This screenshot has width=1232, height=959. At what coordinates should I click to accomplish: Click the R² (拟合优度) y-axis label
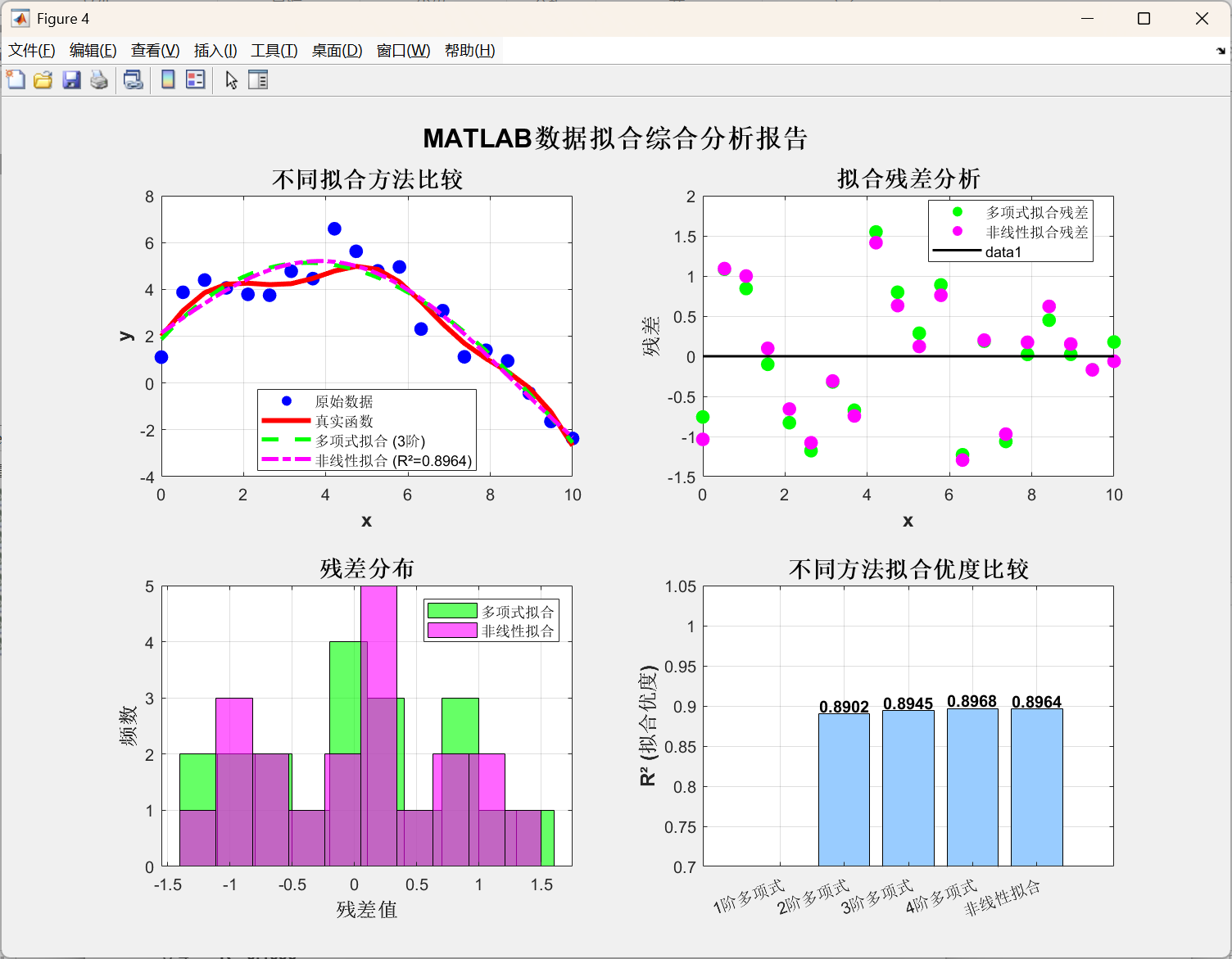tap(648, 726)
